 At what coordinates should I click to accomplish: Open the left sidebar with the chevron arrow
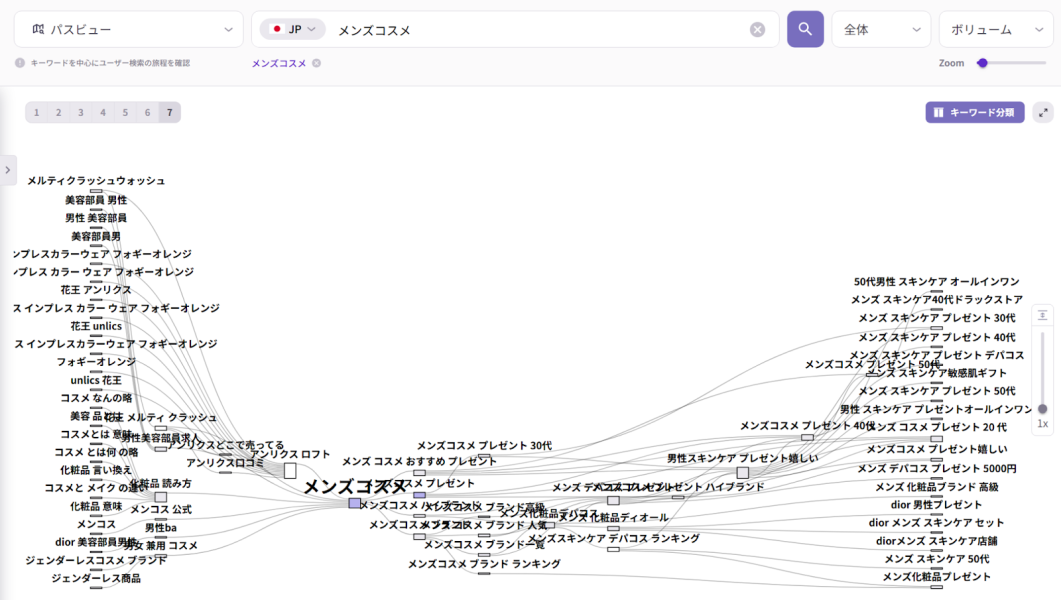pos(8,170)
